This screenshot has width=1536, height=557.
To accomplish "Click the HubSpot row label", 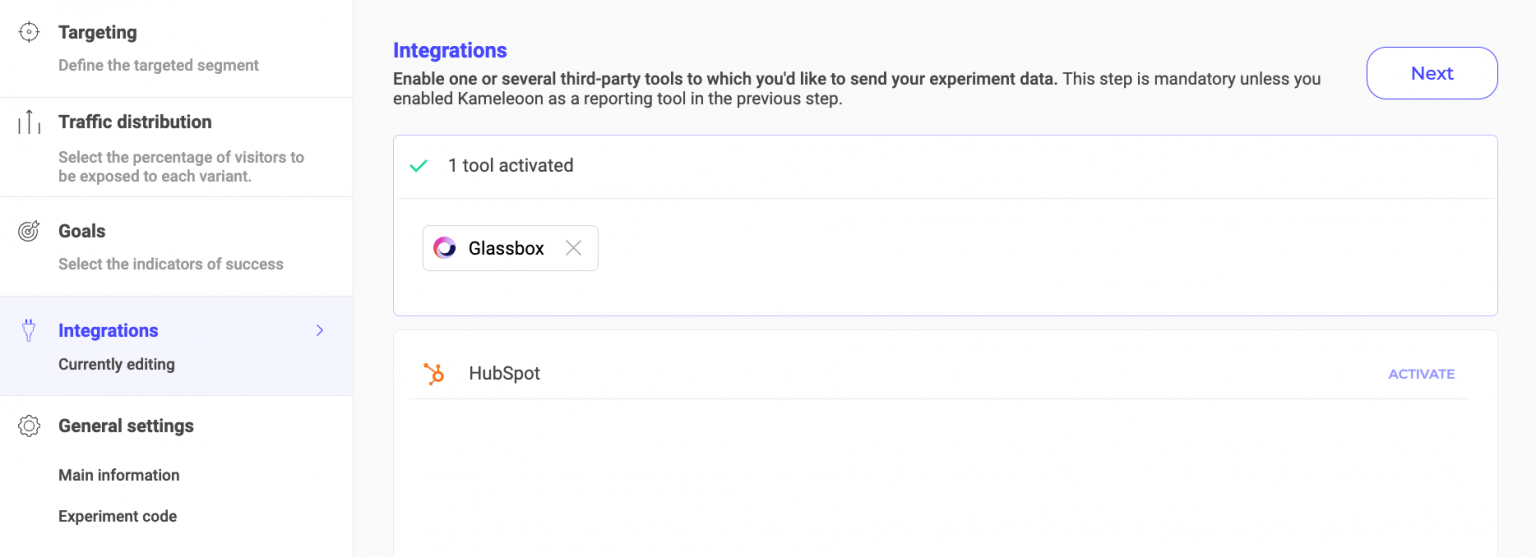I will click(504, 374).
